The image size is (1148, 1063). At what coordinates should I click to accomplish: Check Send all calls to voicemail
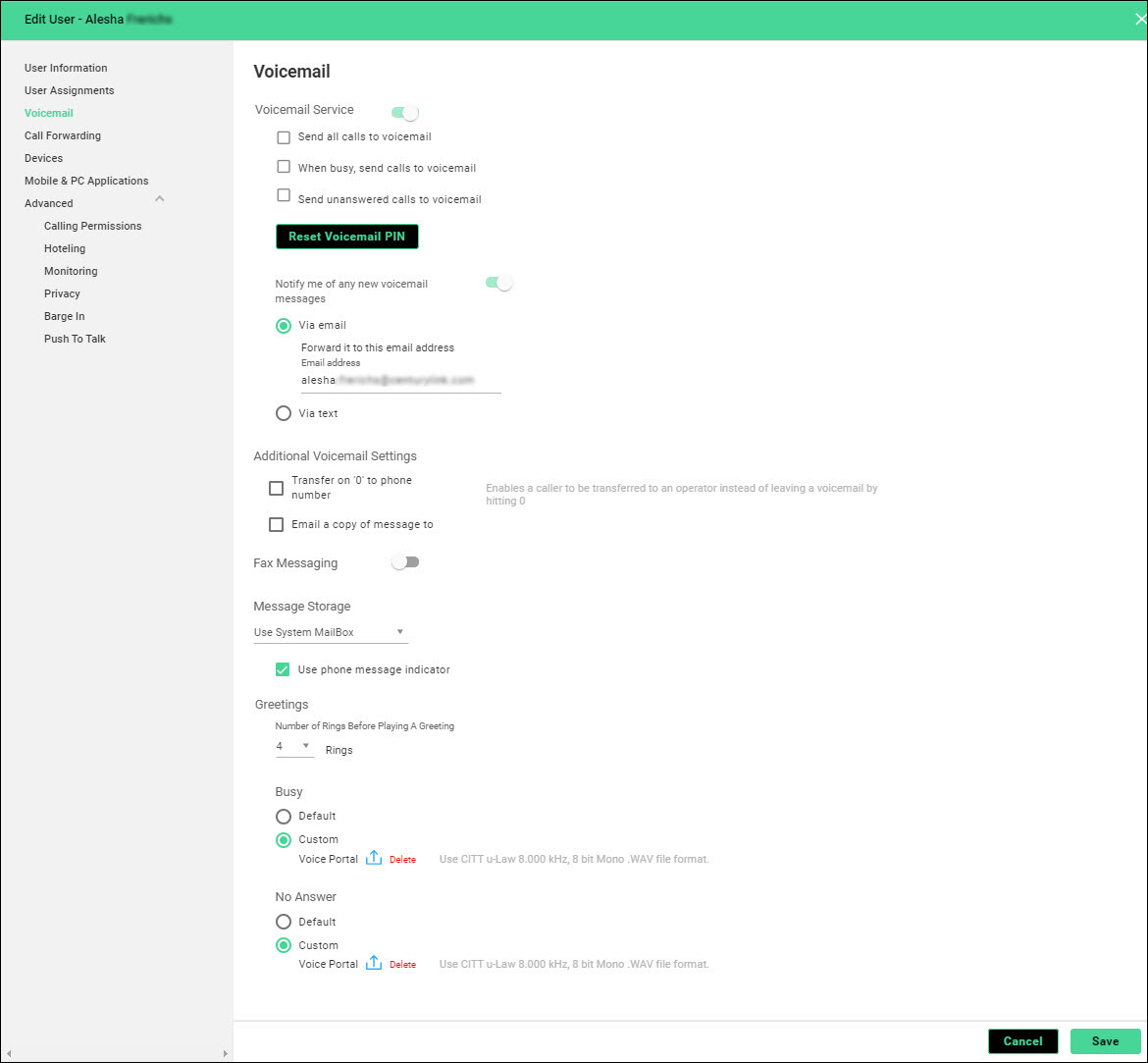tap(284, 137)
